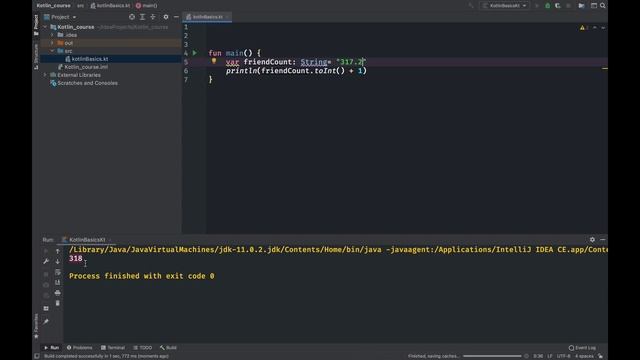Open the Event Log
The image size is (640, 360).
click(x=582, y=348)
